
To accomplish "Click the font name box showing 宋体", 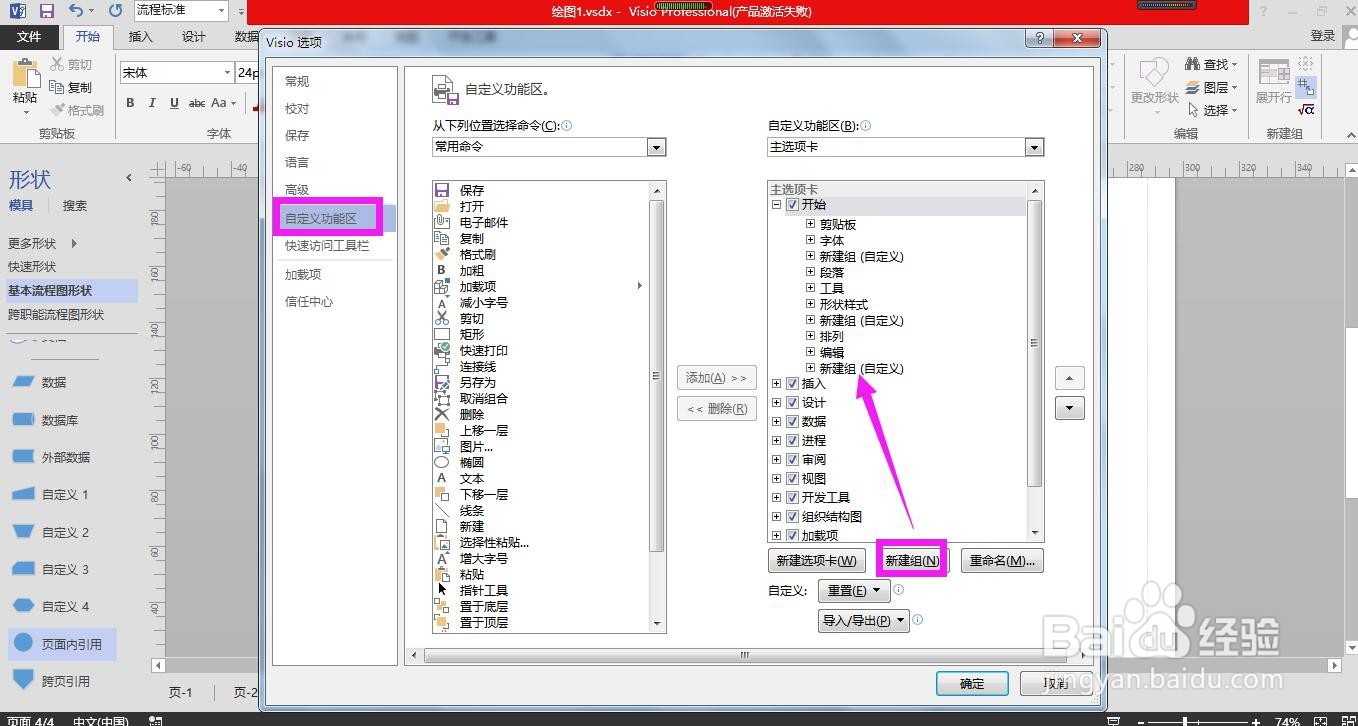I will [175, 72].
